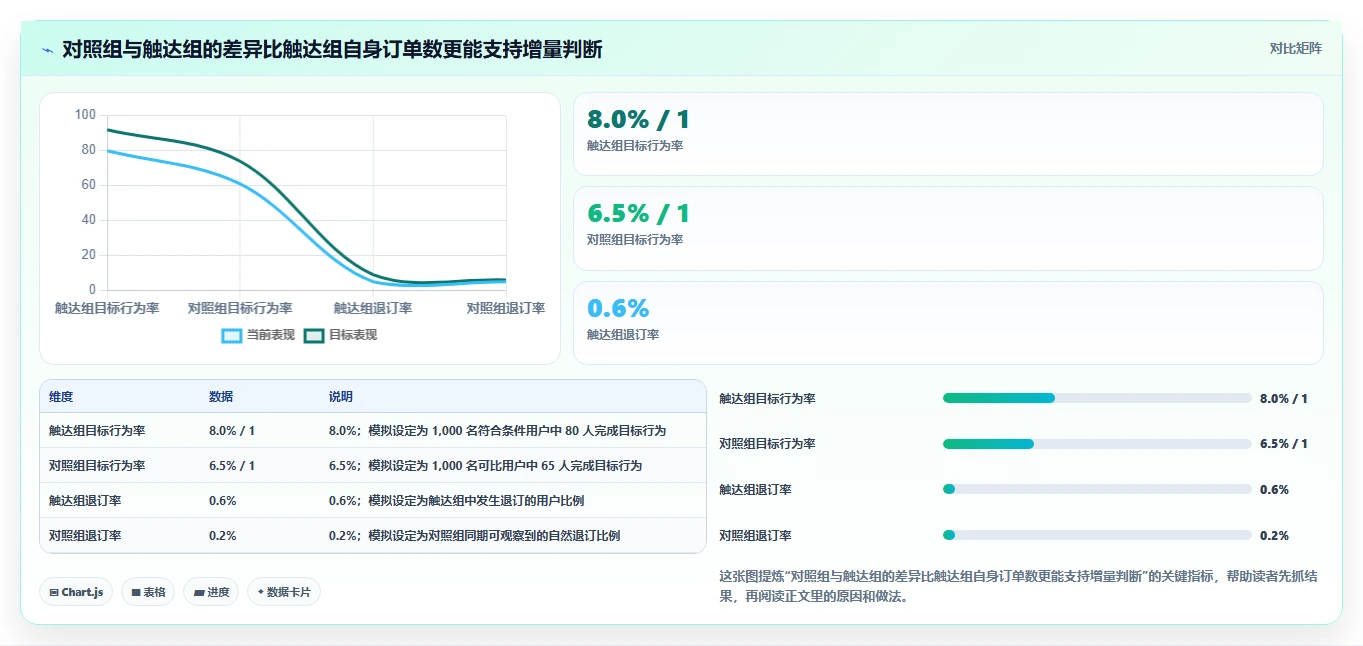Select the 进度 tag chip
Screen dimensions: 1363x646
coord(211,592)
